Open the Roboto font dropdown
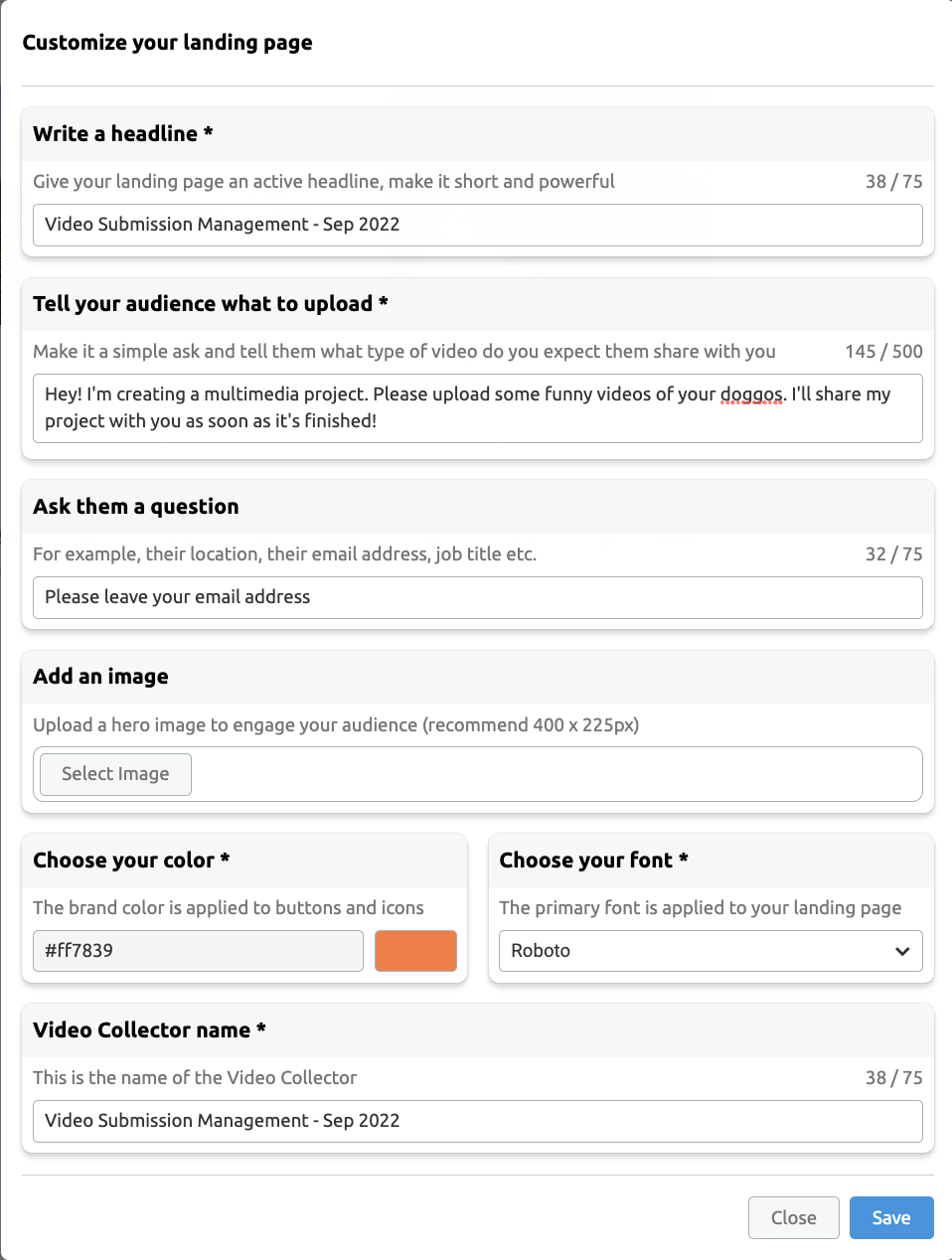The image size is (952, 1260). 711,951
